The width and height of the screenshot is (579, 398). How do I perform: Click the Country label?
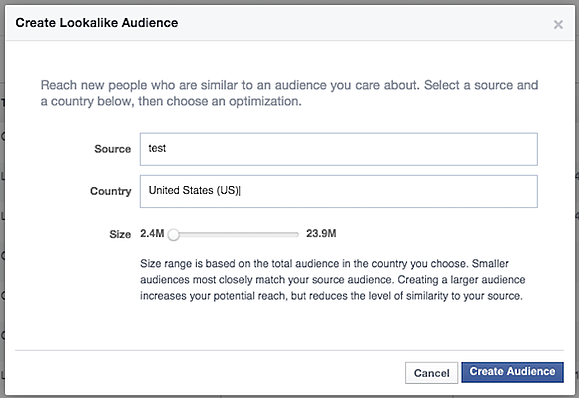[x=111, y=191]
